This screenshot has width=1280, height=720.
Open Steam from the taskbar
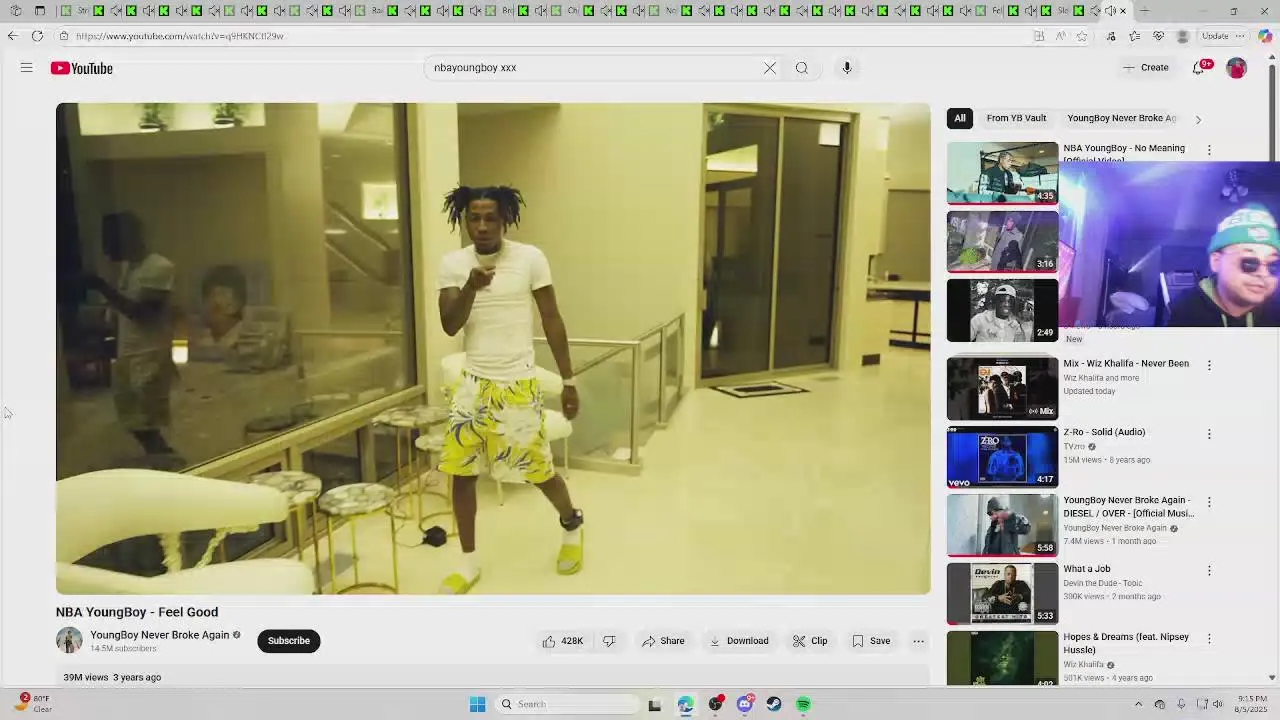pos(774,704)
